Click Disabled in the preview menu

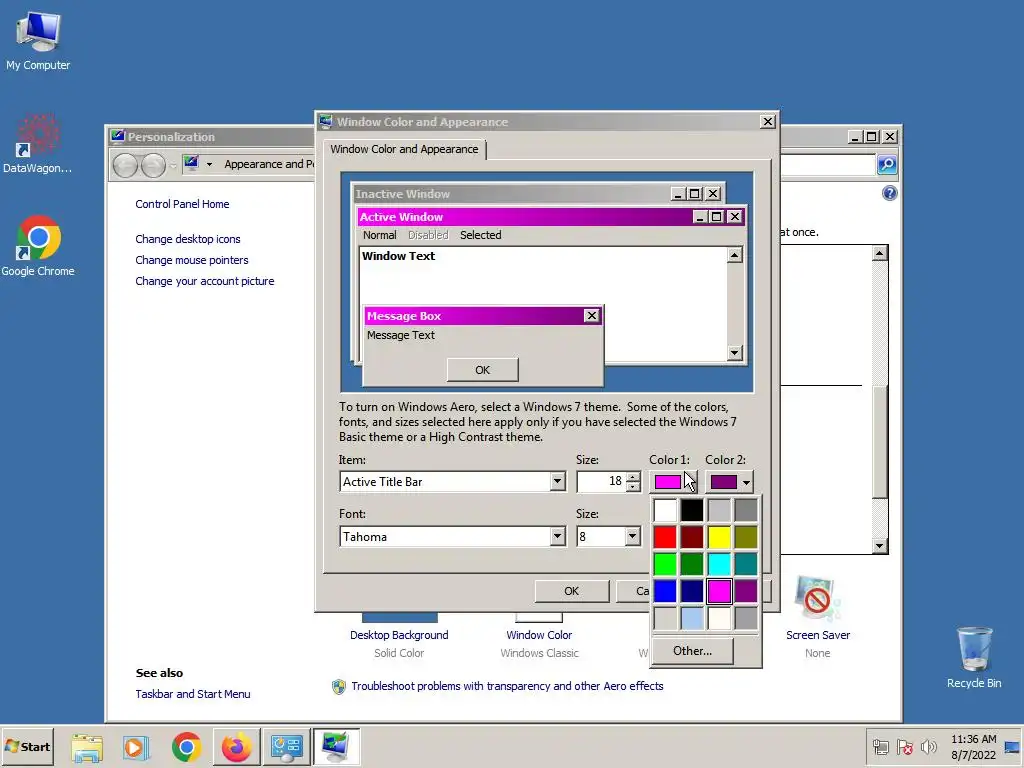(428, 235)
